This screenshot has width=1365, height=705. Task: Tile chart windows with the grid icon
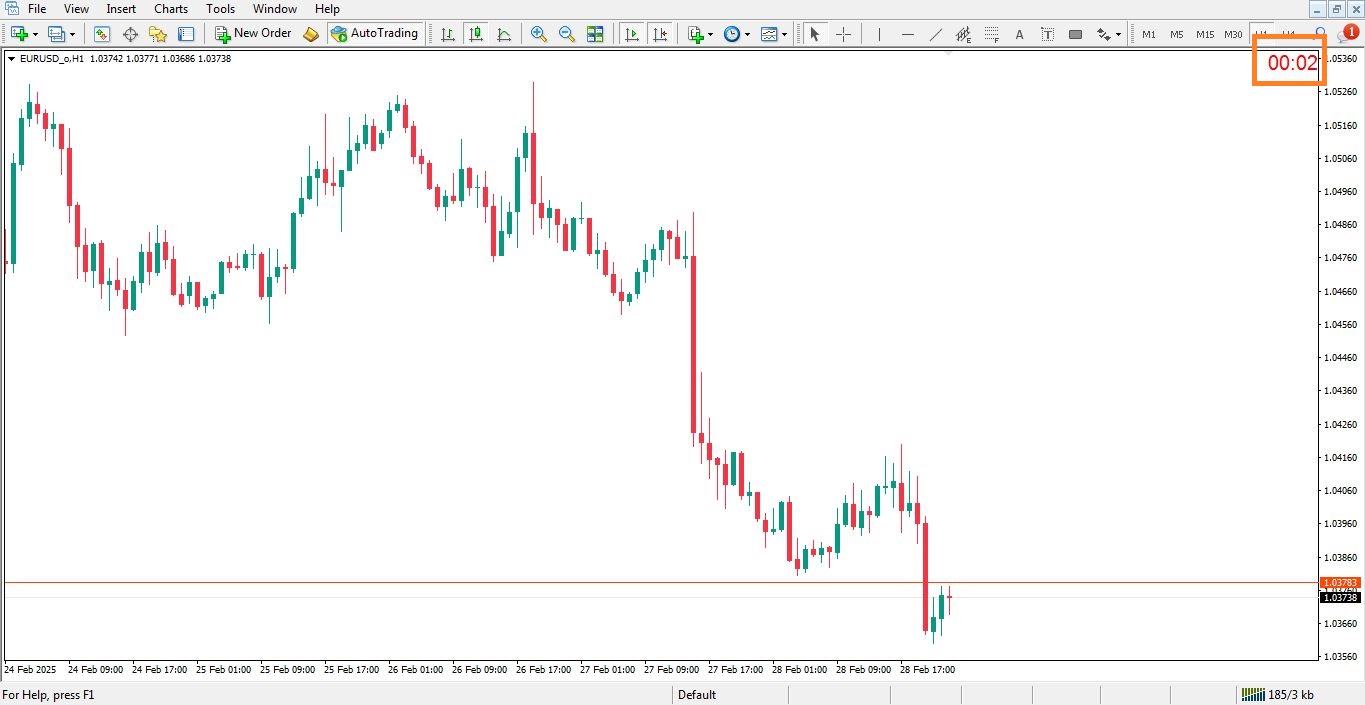coord(595,34)
